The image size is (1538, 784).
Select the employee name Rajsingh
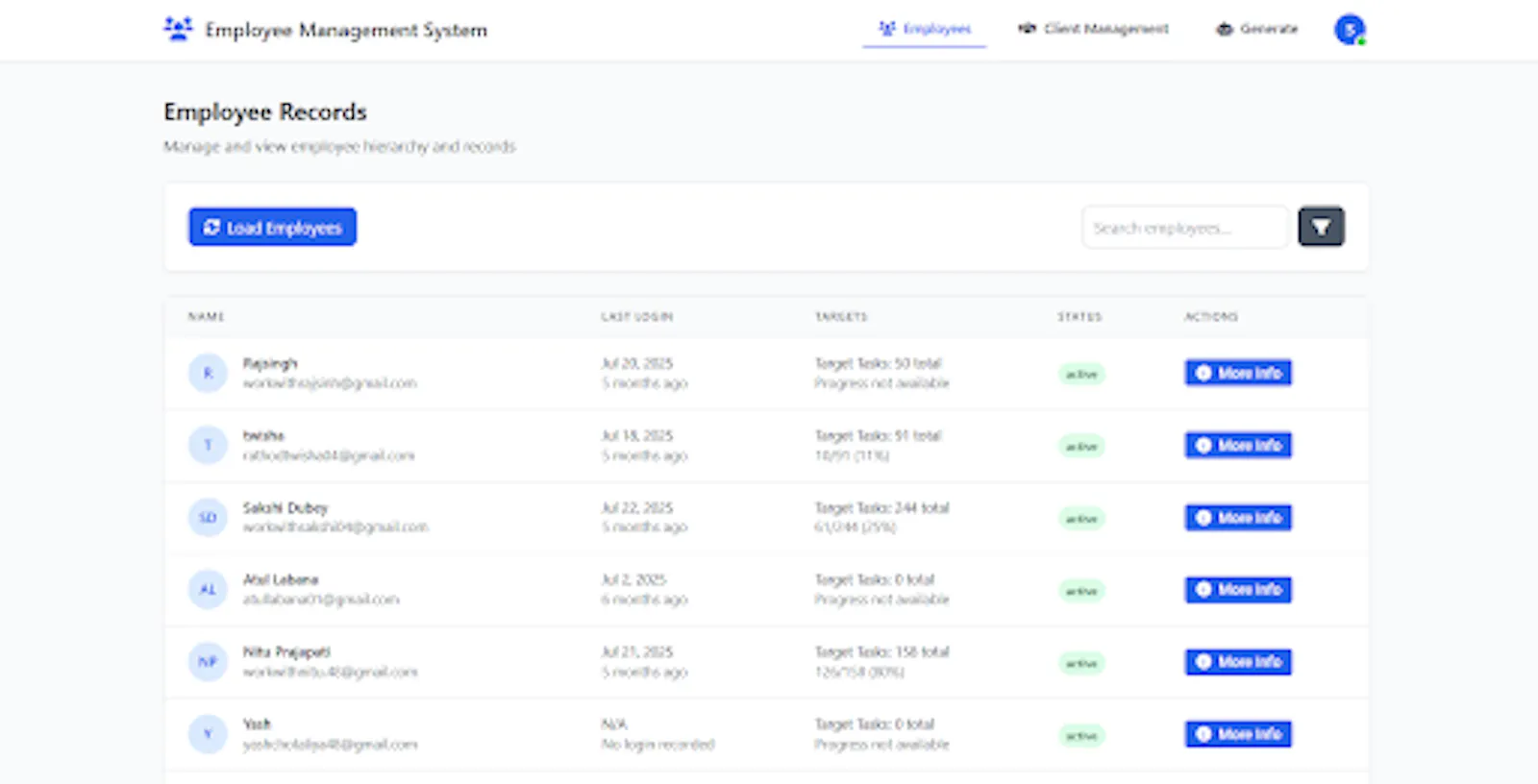(x=270, y=363)
